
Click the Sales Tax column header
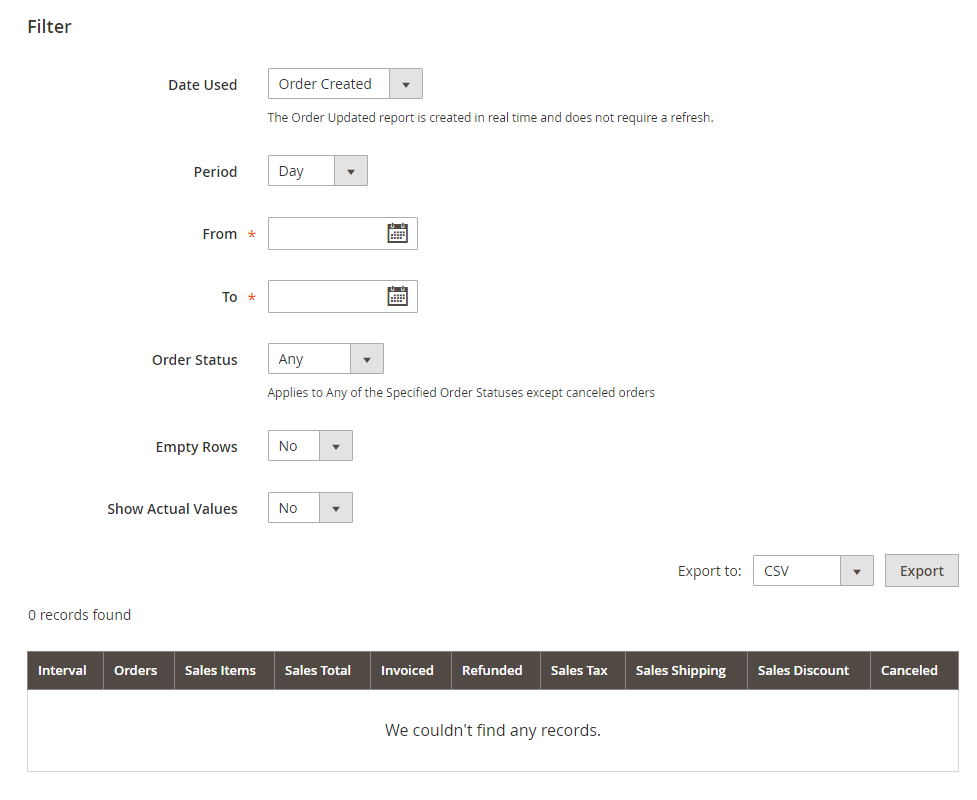point(579,671)
